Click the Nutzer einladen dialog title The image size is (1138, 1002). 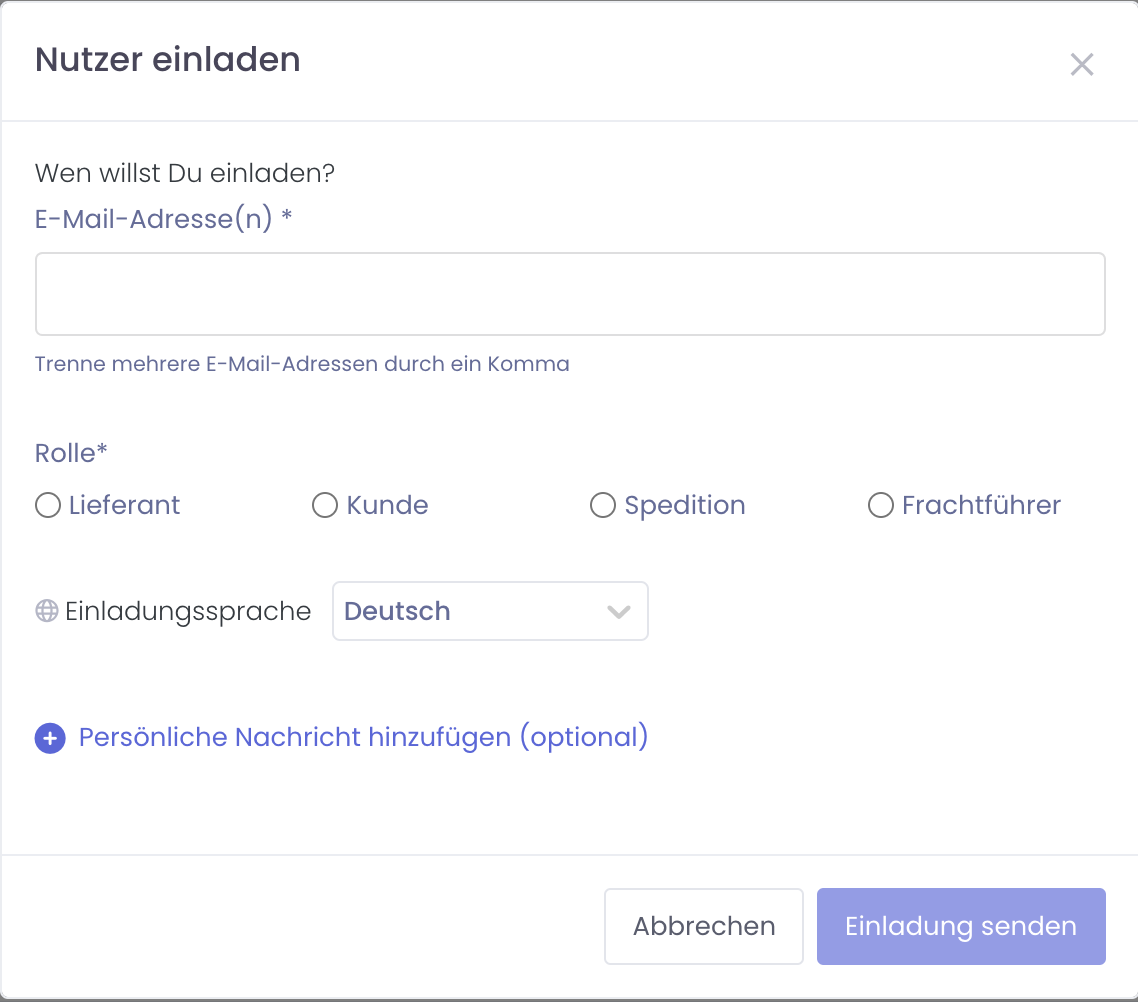coord(168,60)
